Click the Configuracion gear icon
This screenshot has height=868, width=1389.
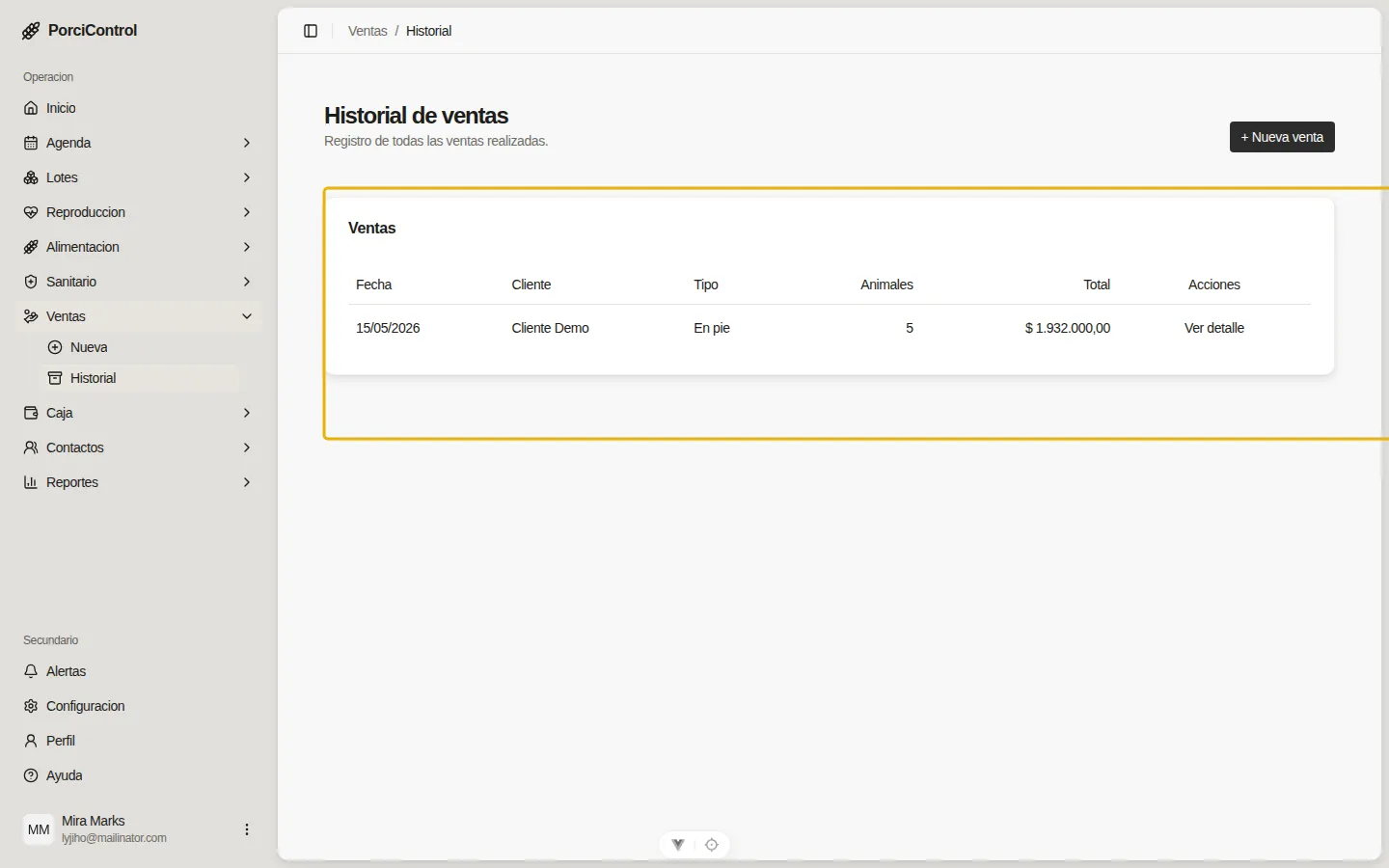tap(31, 706)
